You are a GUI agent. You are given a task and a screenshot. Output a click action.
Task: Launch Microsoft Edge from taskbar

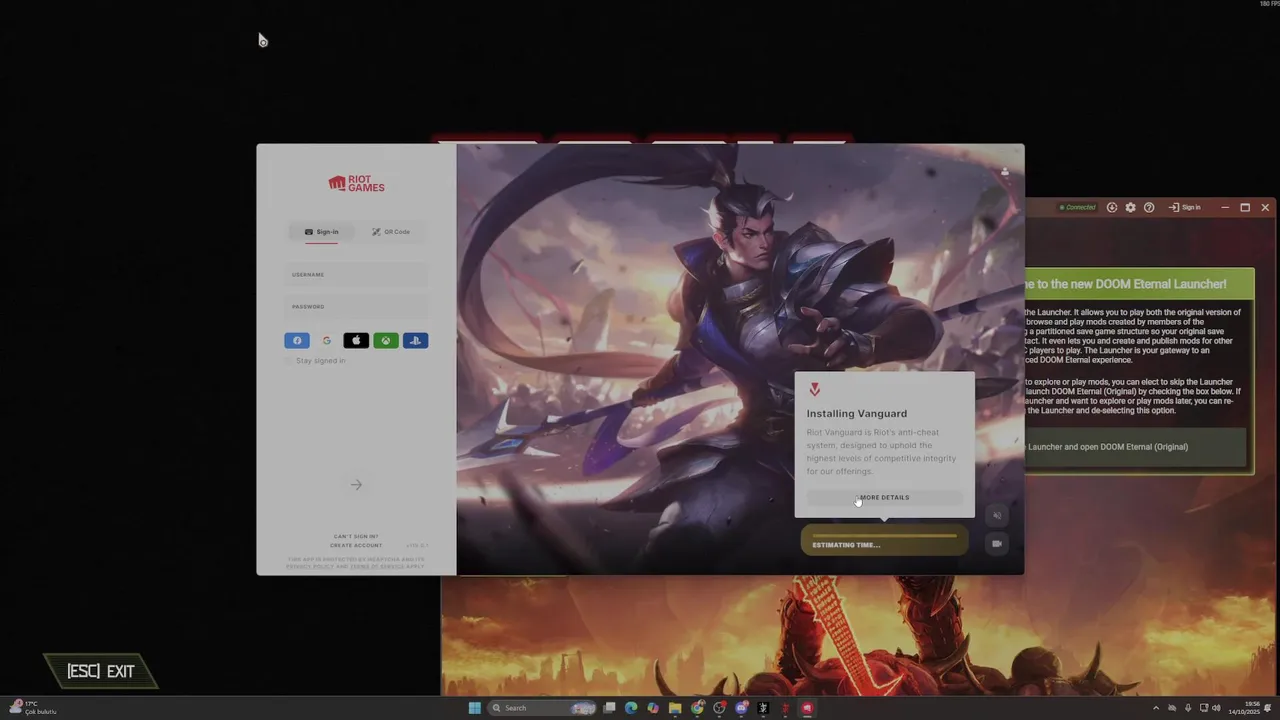631,708
